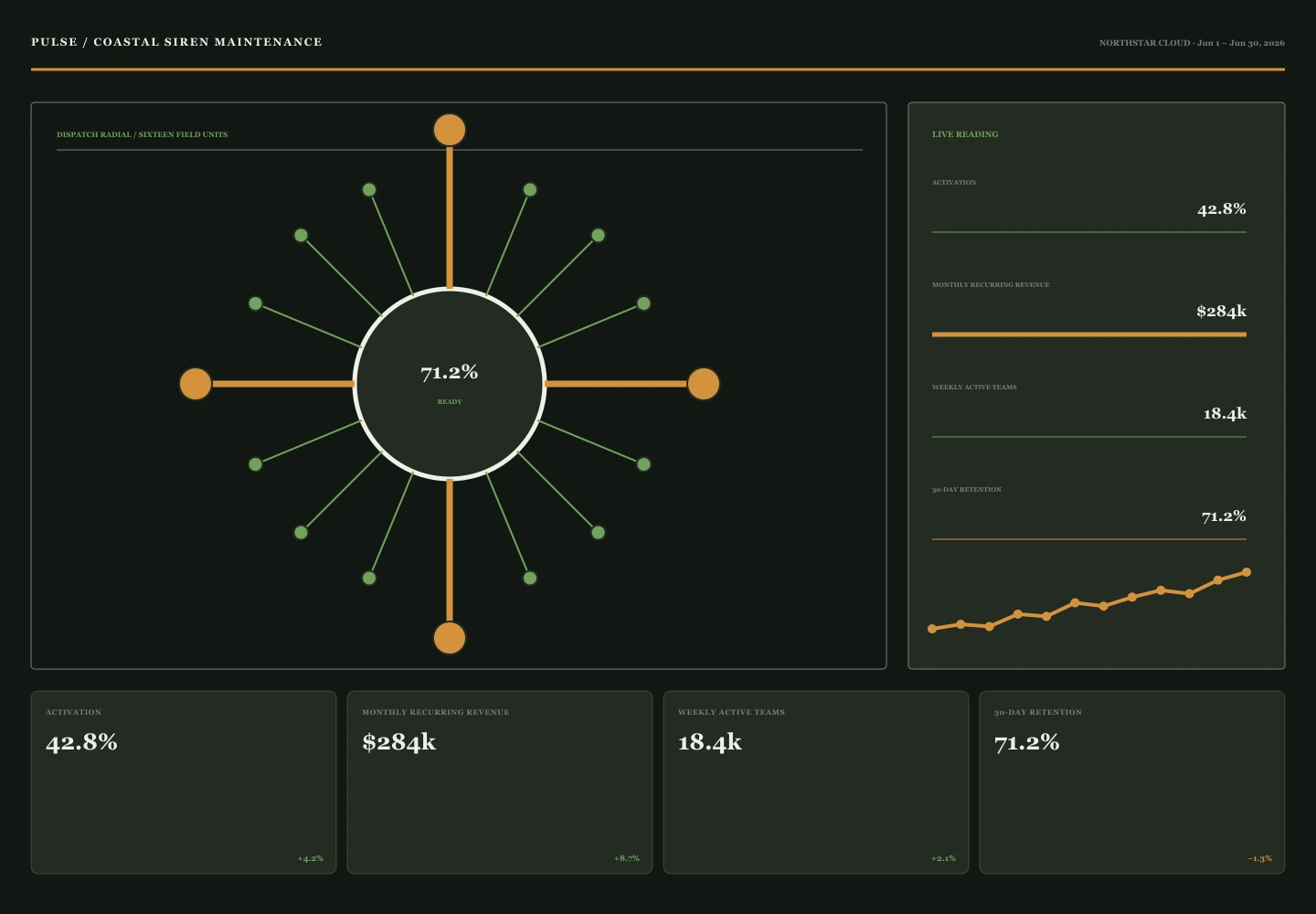
Task: Select the left orange field unit node
Action: click(x=196, y=384)
